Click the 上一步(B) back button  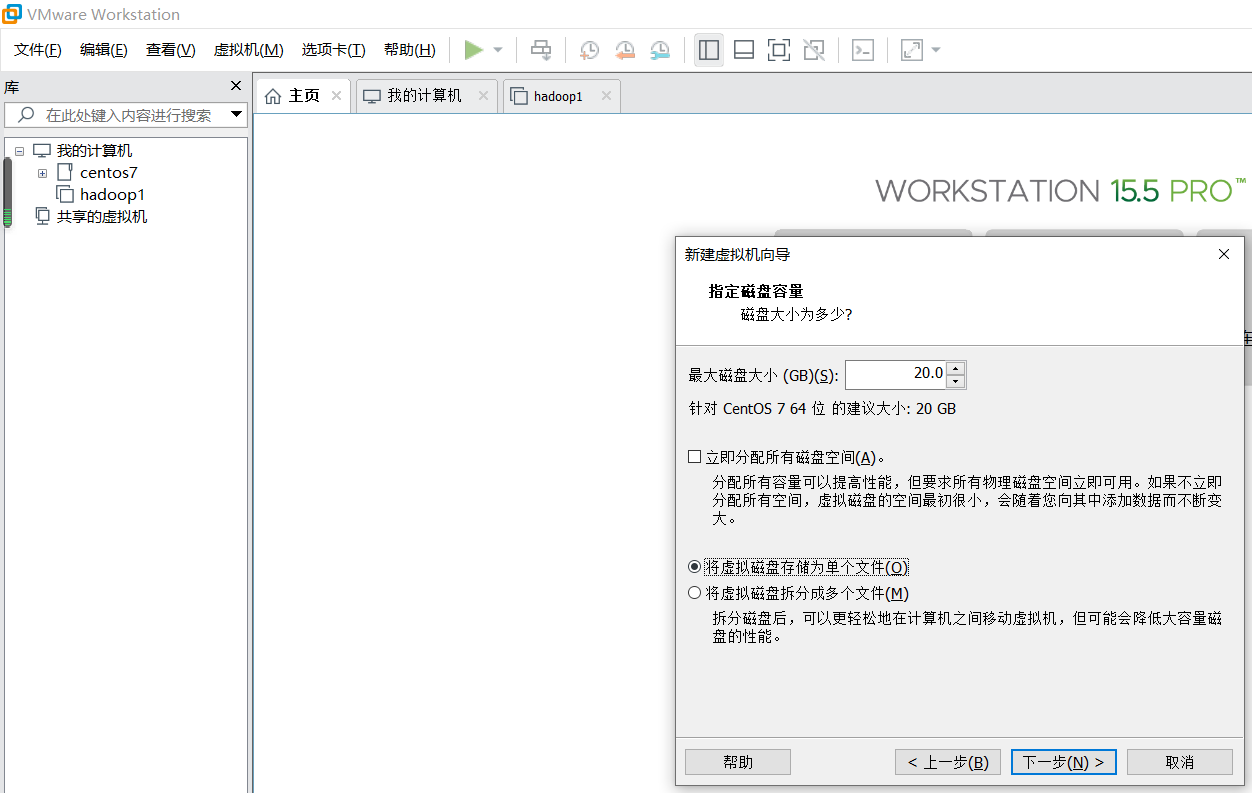pyautogui.click(x=948, y=762)
